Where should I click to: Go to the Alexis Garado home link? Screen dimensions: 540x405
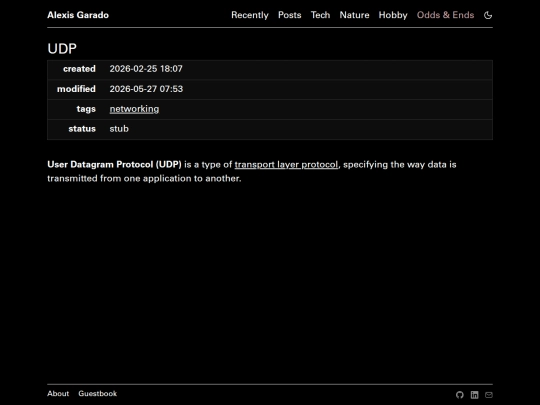(x=78, y=15)
